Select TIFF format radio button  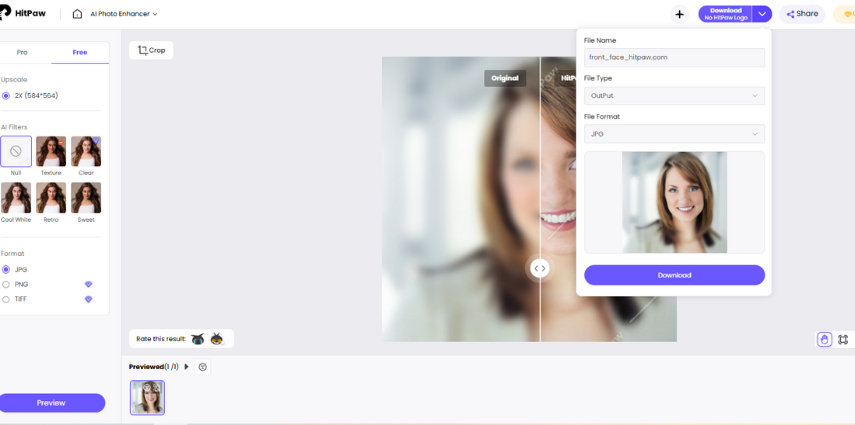[6, 299]
